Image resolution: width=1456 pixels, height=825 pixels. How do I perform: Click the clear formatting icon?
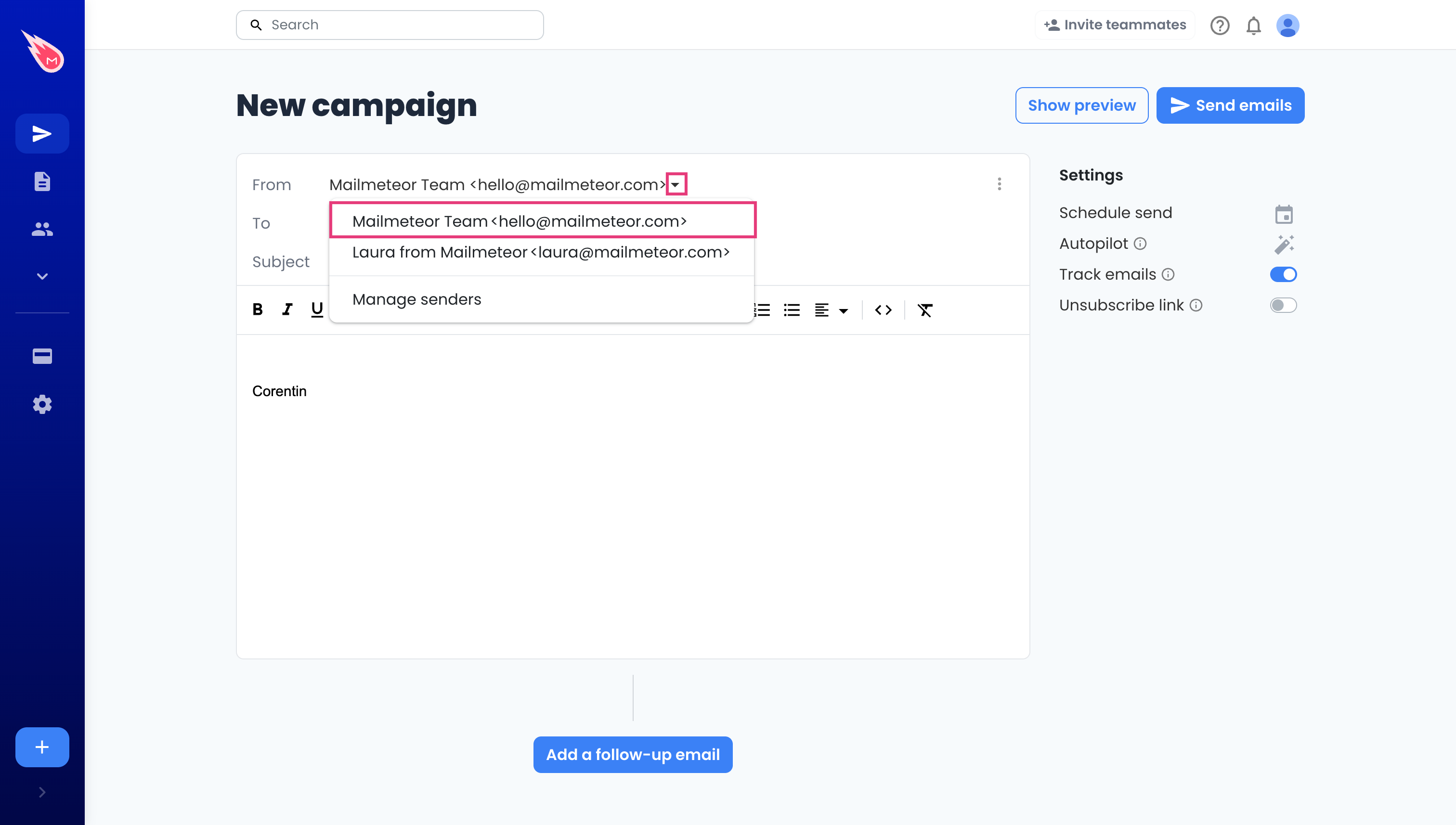tap(925, 310)
